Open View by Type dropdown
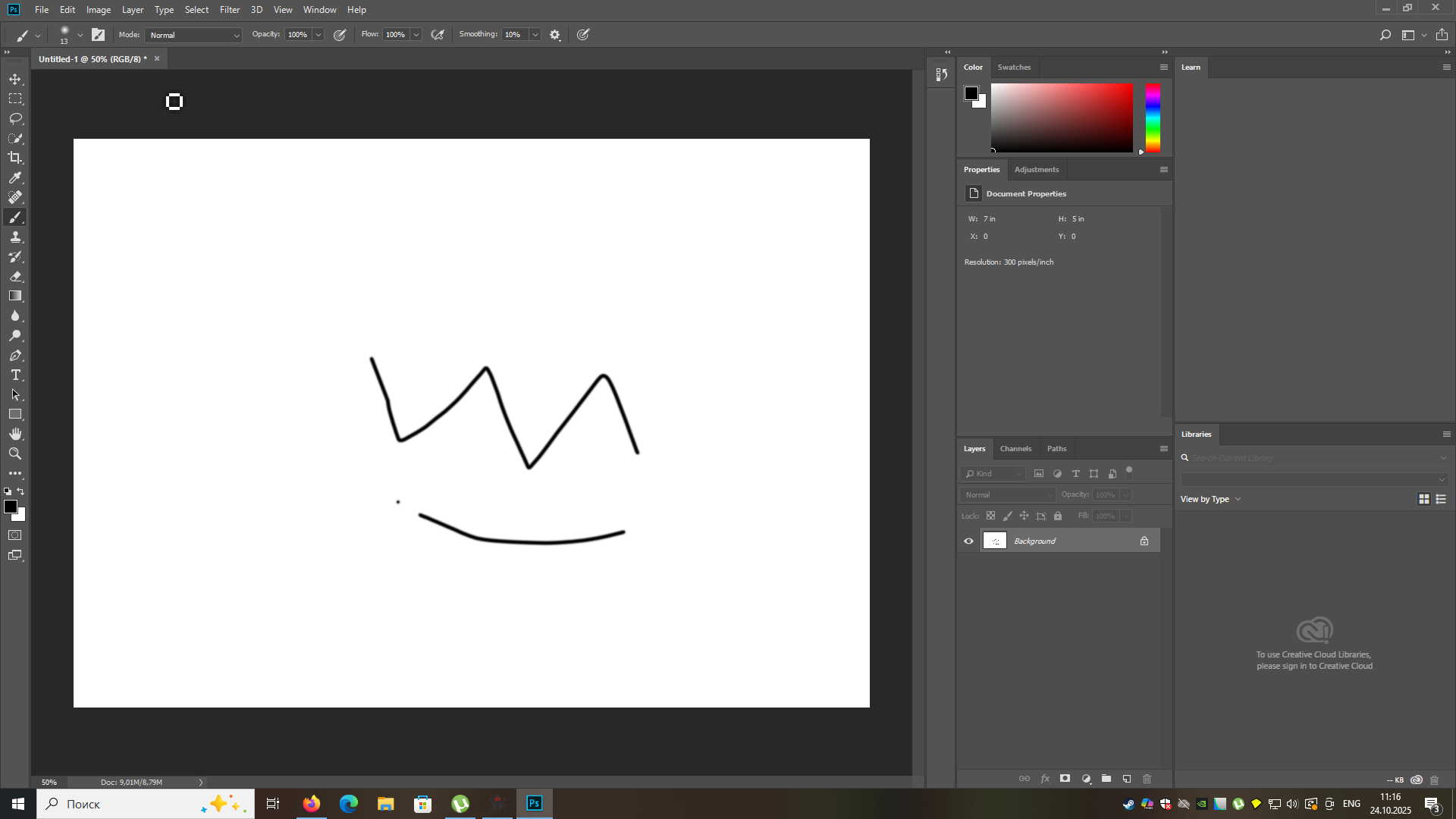The height and width of the screenshot is (819, 1456). (1210, 499)
